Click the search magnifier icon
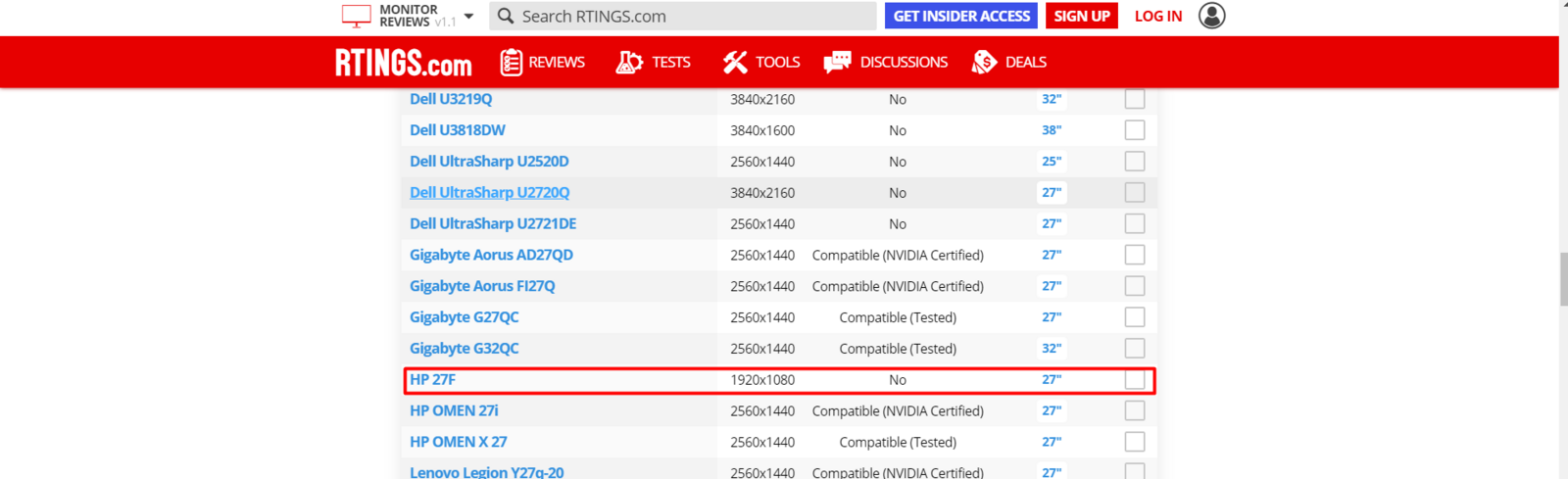Viewport: 1568px width, 479px height. (506, 16)
